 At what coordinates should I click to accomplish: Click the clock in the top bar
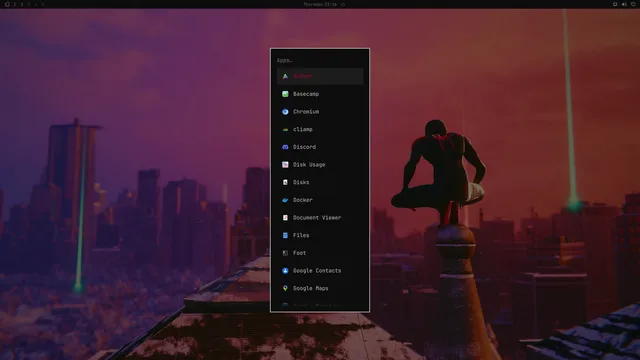coord(320,4)
